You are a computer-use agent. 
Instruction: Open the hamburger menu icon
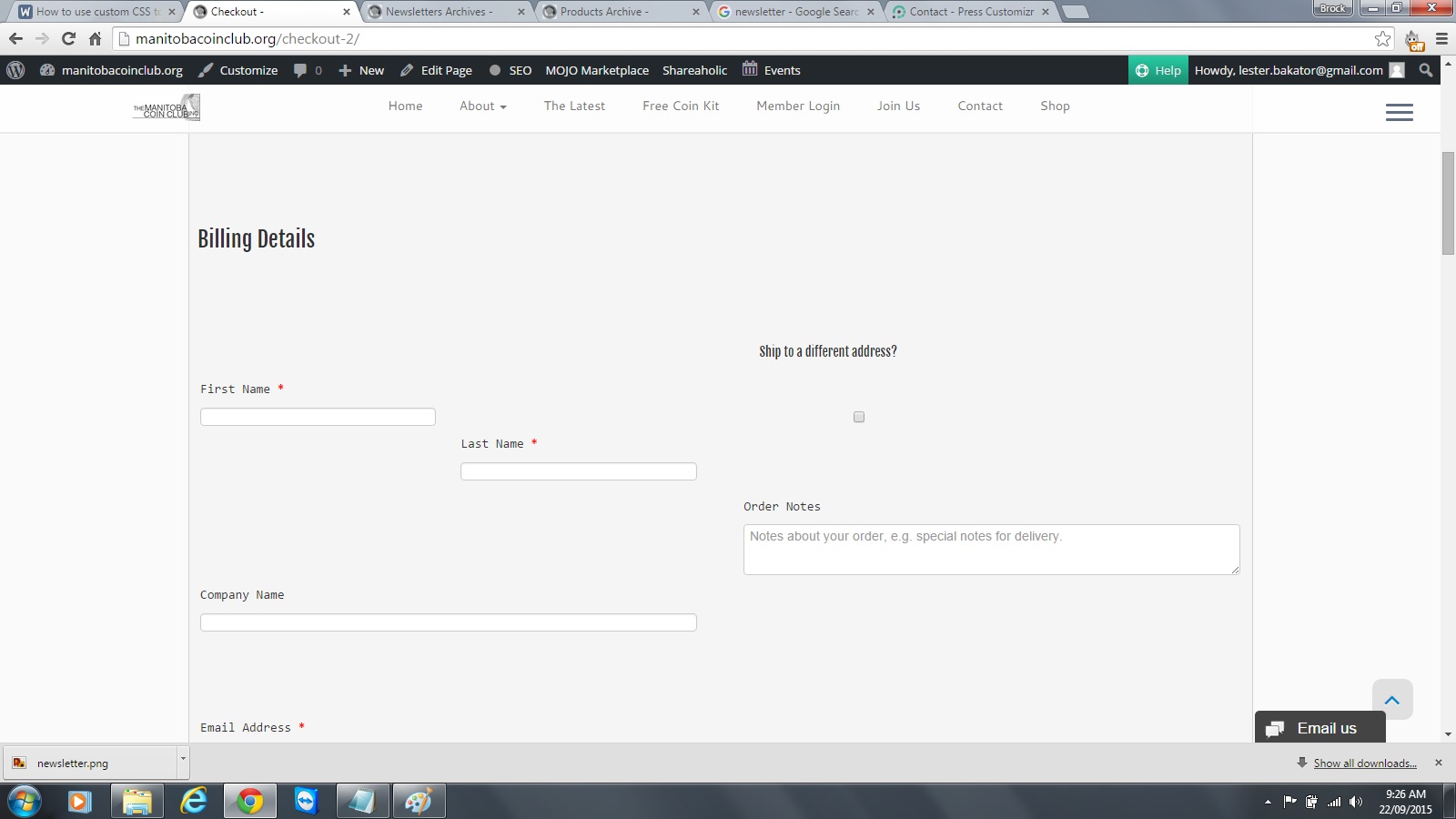click(x=1399, y=112)
